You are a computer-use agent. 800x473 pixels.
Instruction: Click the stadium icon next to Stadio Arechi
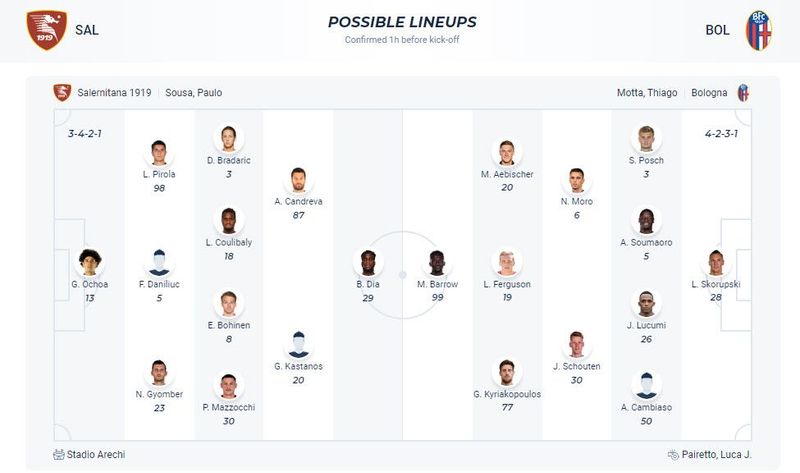pyautogui.click(x=59, y=454)
